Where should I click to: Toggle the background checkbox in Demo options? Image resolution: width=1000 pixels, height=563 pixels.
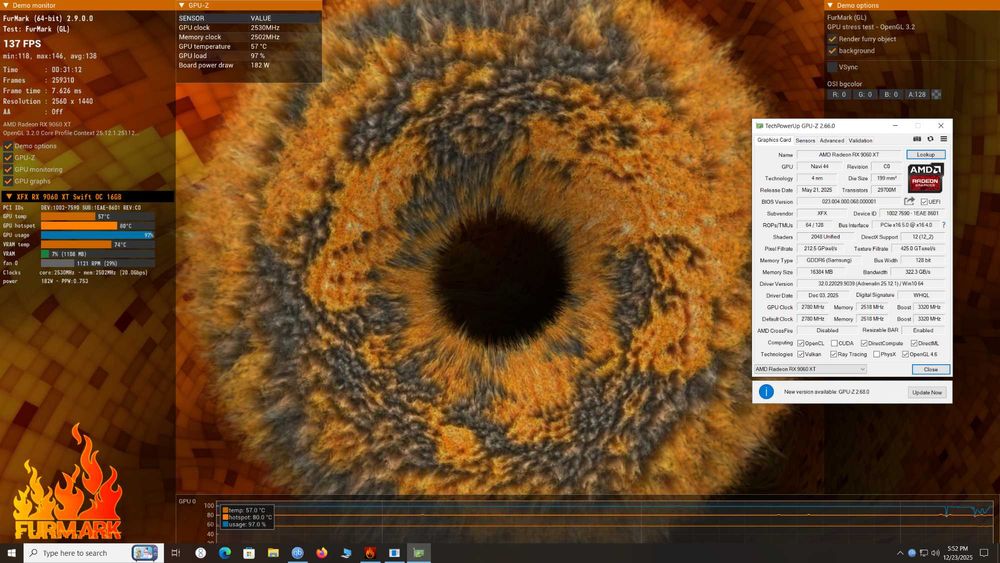pos(832,50)
